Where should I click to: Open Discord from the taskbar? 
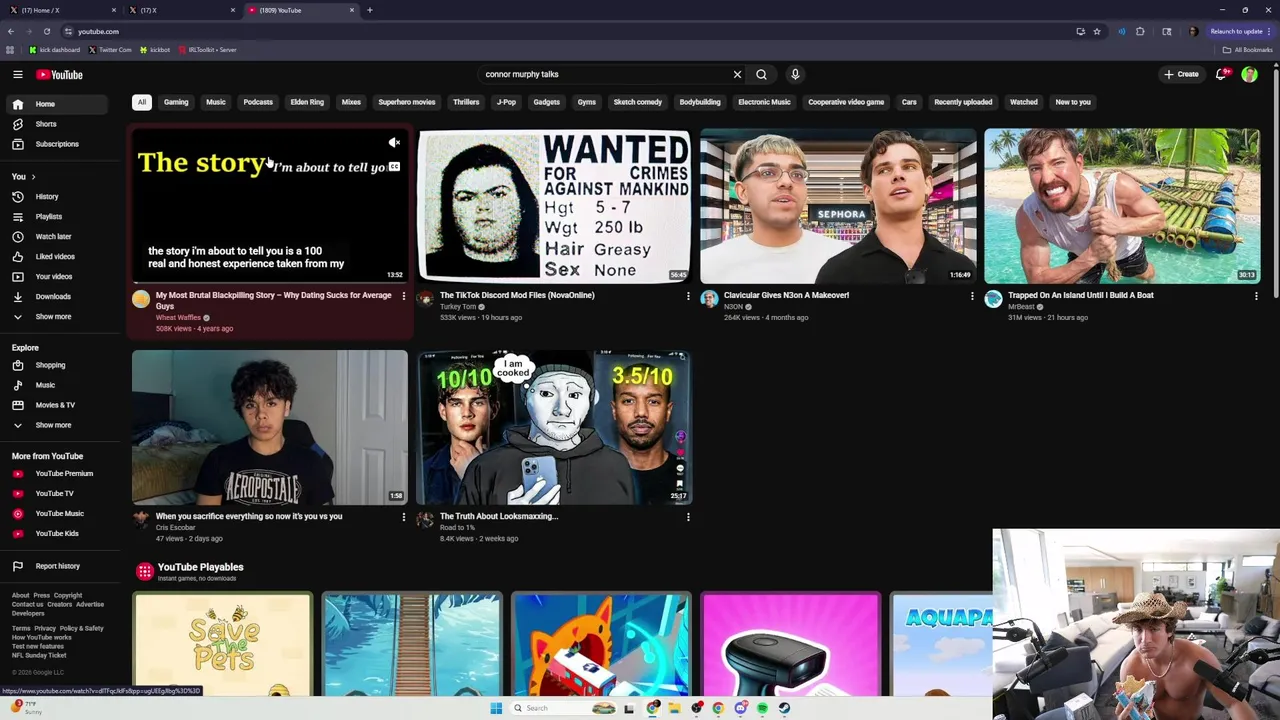coord(740,708)
